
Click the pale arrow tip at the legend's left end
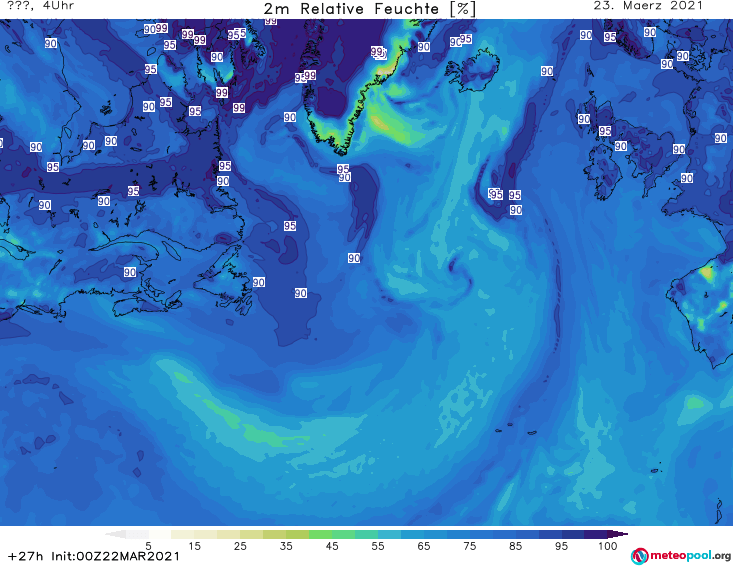(115, 534)
